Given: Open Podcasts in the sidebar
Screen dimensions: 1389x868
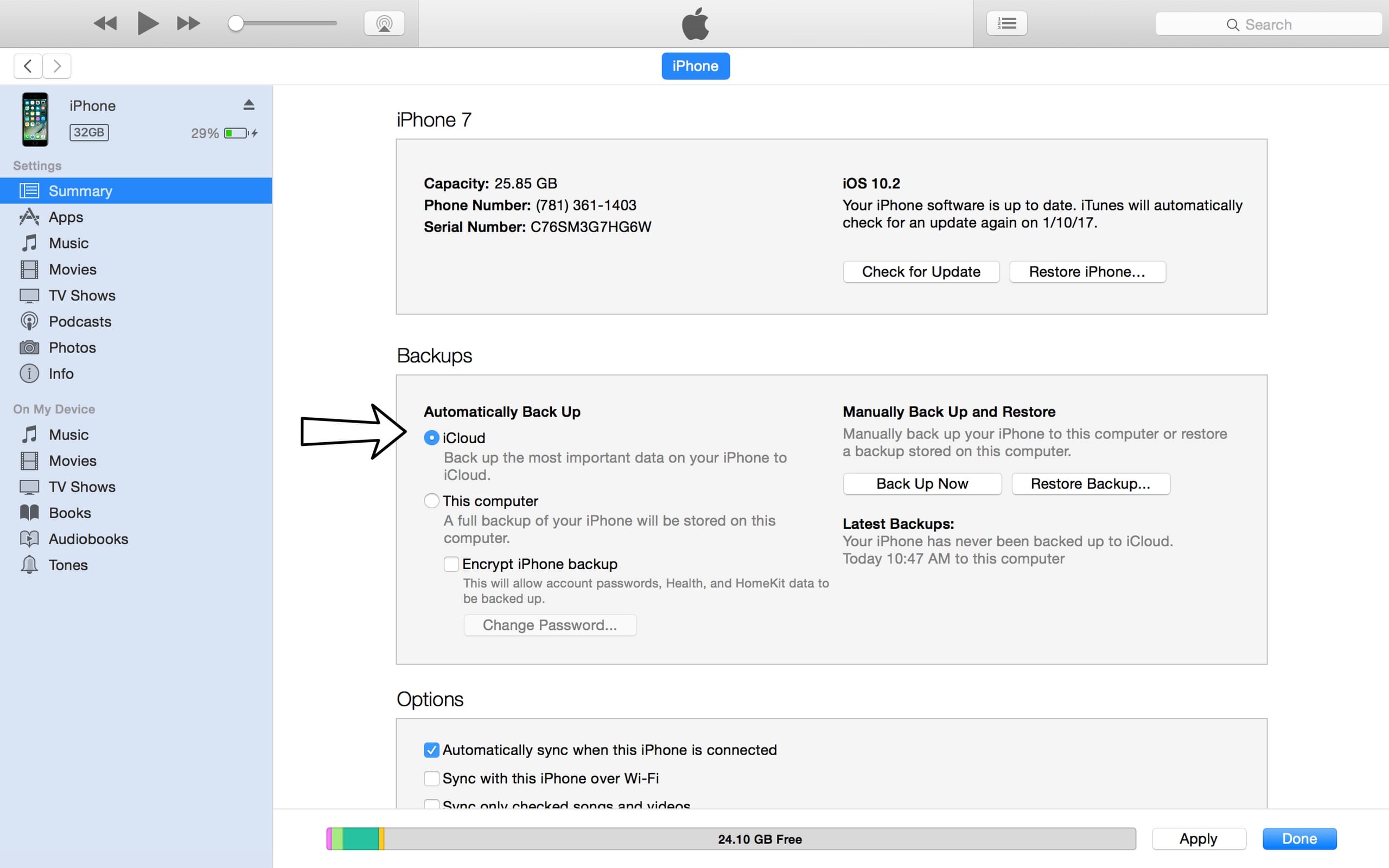Looking at the screenshot, I should point(80,322).
